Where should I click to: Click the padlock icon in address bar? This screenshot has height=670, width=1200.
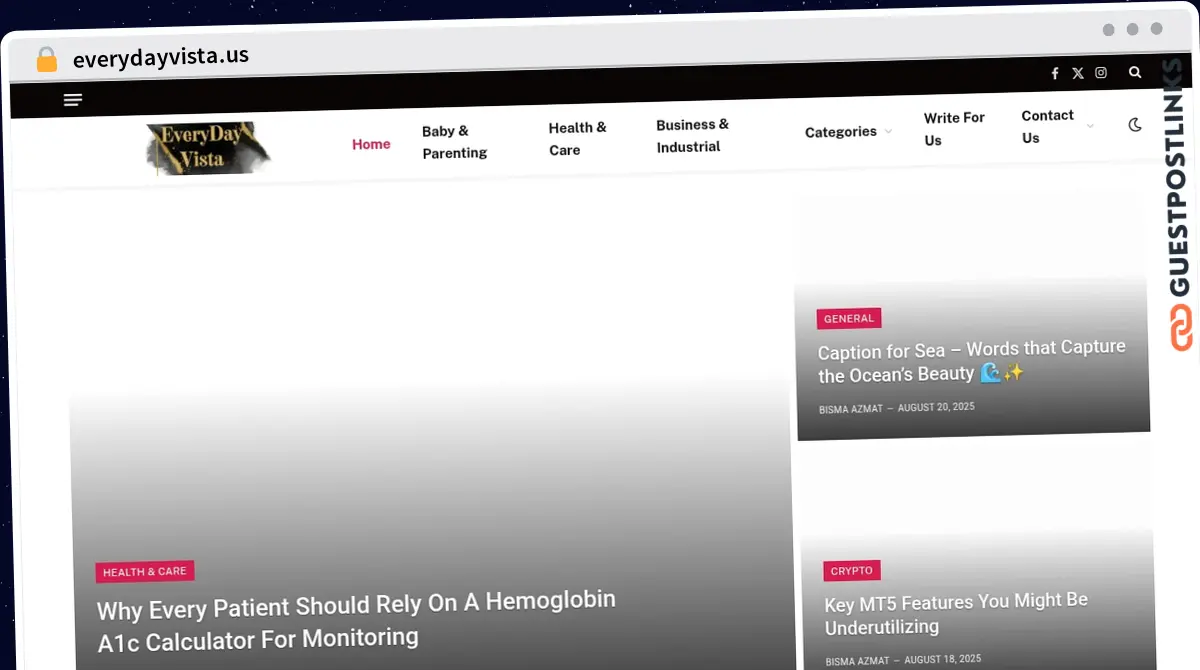point(47,59)
